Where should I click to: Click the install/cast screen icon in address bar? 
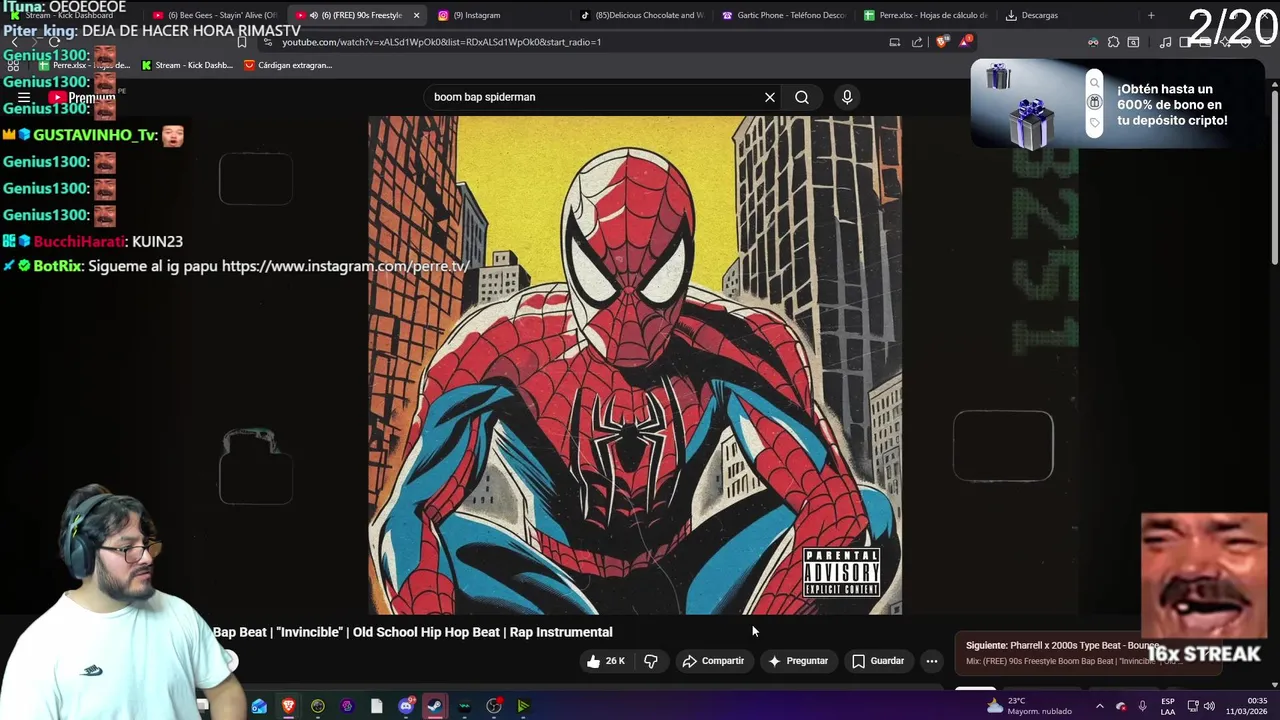[x=895, y=42]
